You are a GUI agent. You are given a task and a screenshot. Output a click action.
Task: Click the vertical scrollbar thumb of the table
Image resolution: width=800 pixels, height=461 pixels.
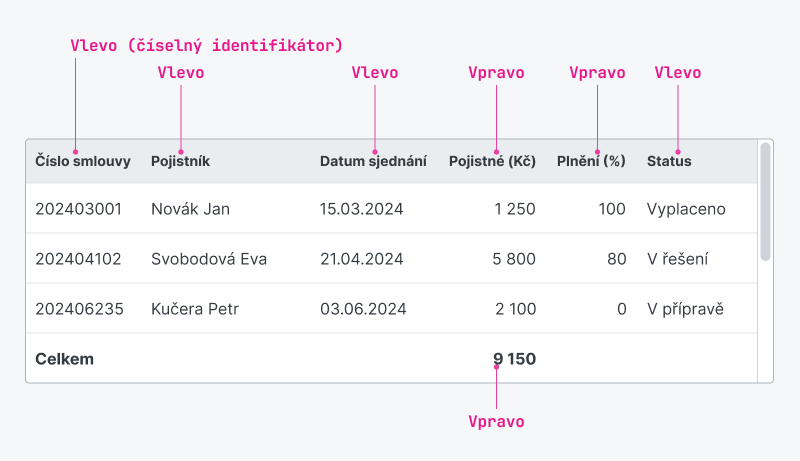point(765,202)
